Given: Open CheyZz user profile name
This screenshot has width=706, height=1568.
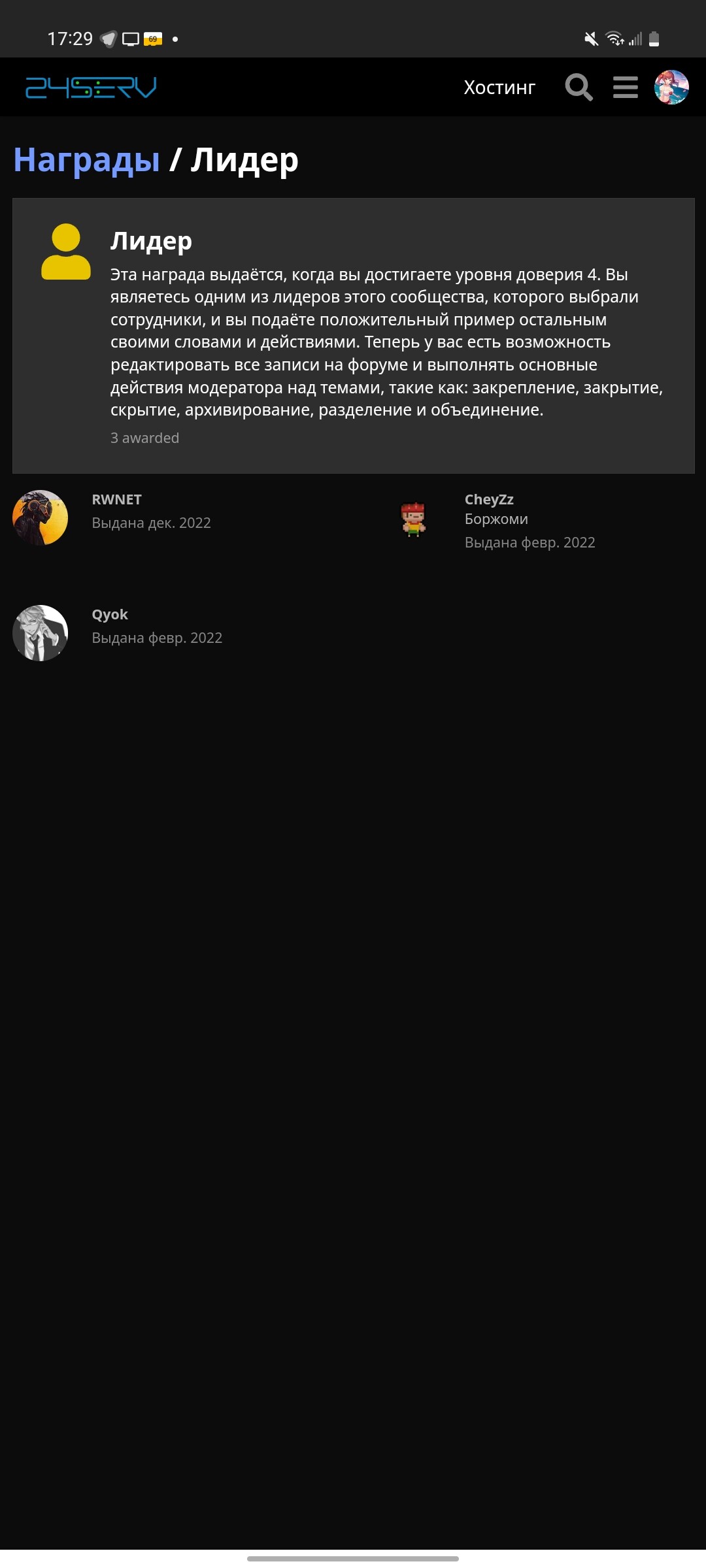Looking at the screenshot, I should (489, 499).
